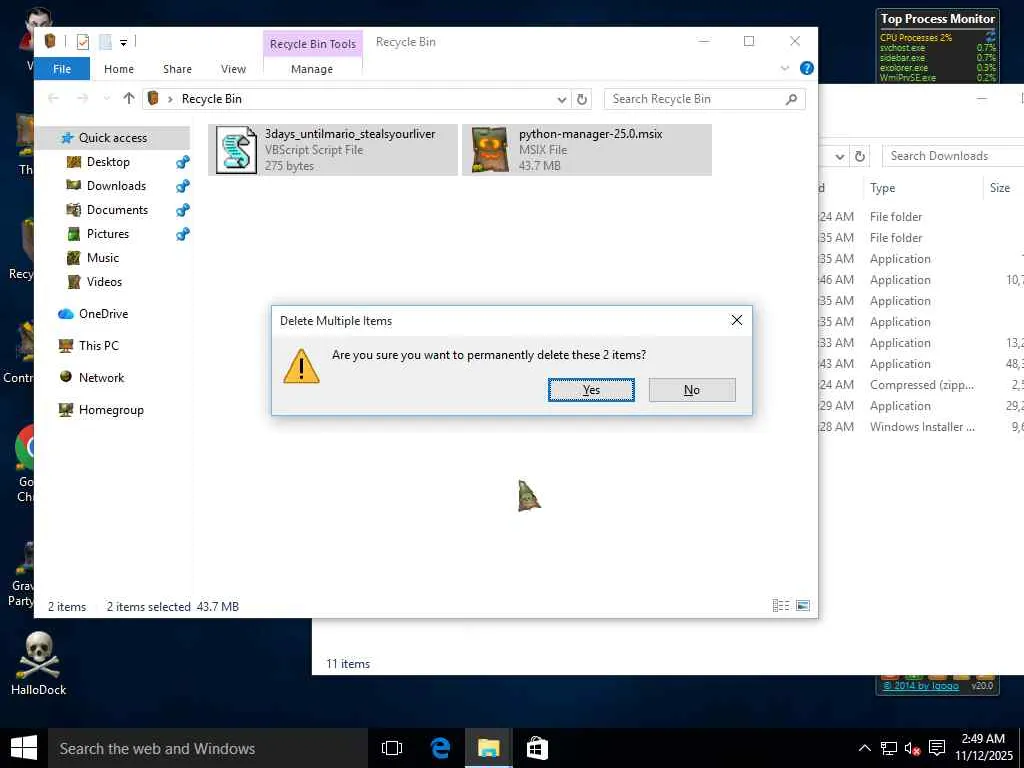1024x768 pixels.
Task: Select the 3days_untilmario_stealsyourliver VBScript file
Action: pos(333,150)
